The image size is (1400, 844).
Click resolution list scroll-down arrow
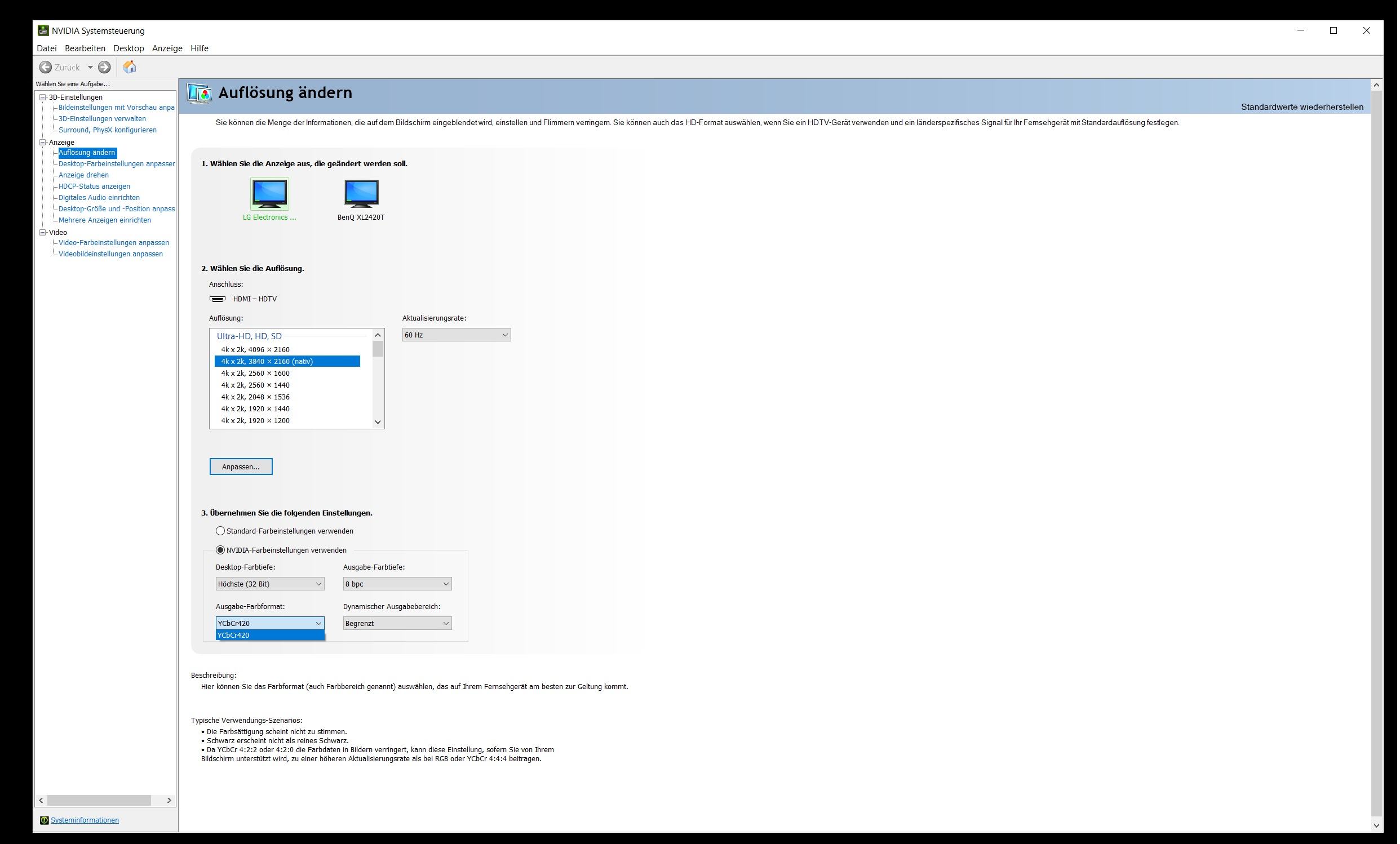378,422
